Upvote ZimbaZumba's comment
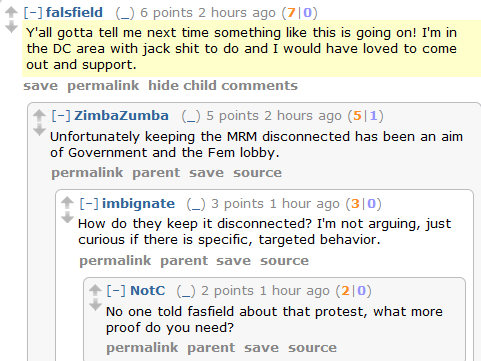The image size is (481, 361). 39,115
